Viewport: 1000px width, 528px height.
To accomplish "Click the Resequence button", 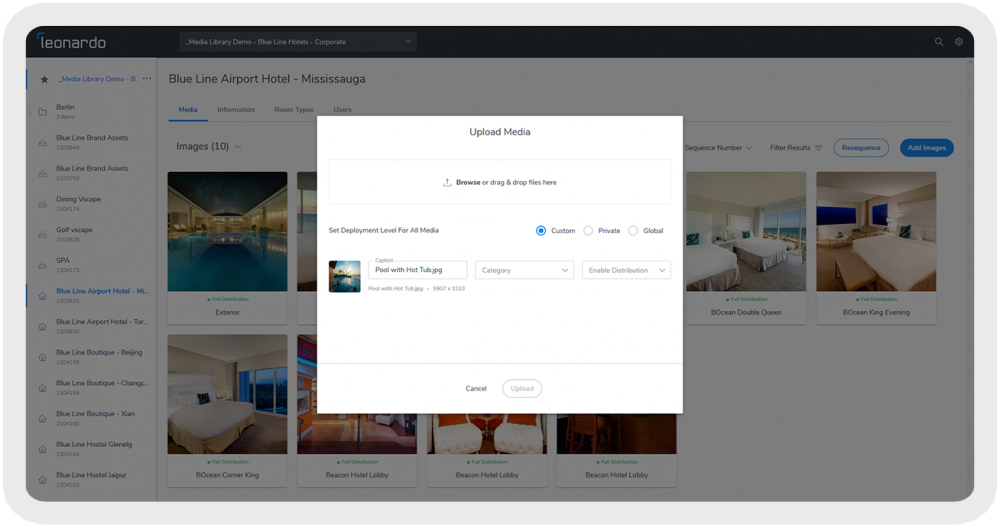I will tap(861, 148).
